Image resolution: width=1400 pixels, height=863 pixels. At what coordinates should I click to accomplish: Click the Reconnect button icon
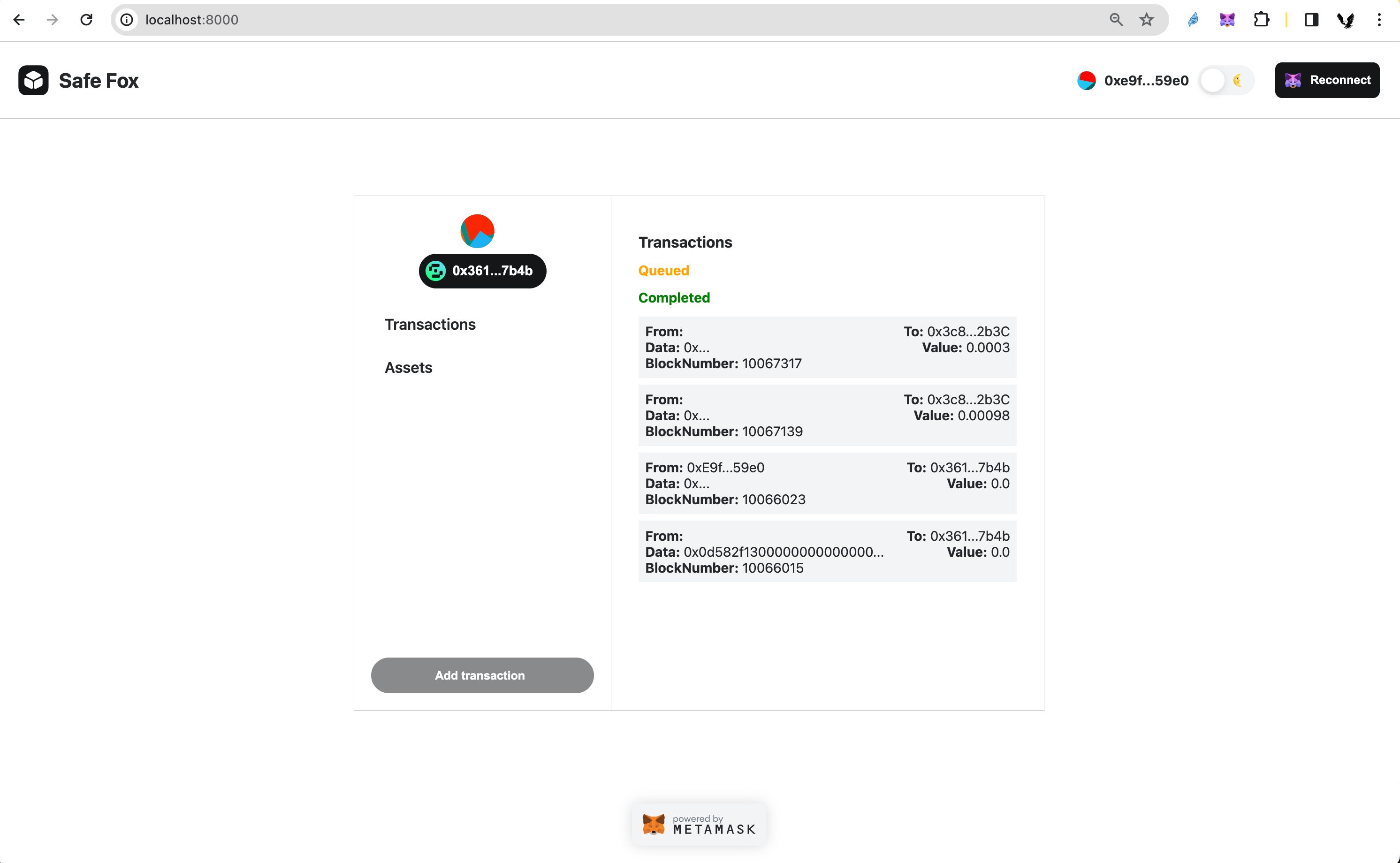pyautogui.click(x=1296, y=80)
